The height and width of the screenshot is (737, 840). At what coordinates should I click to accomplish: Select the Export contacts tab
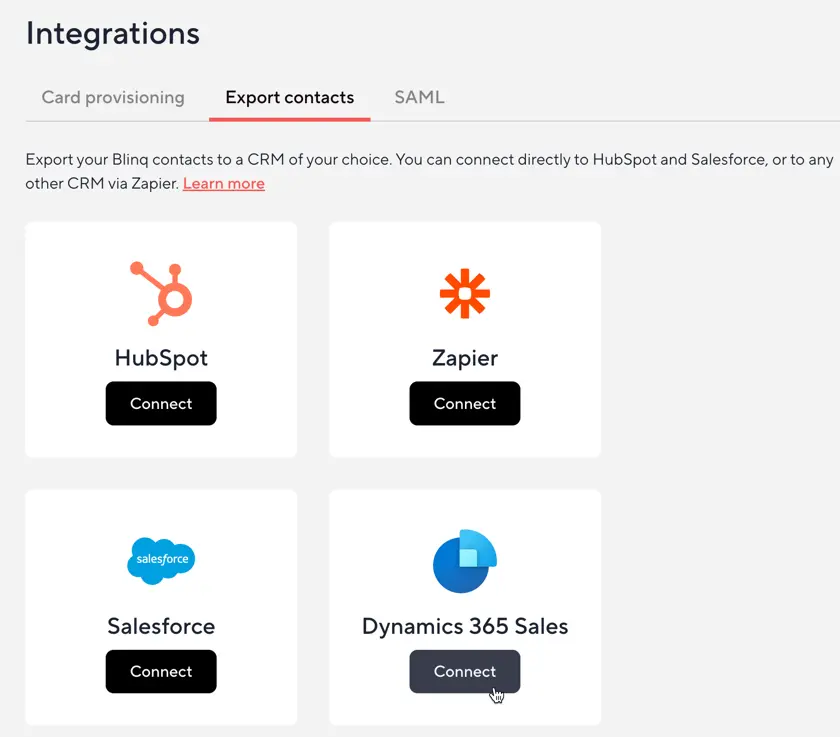pos(289,97)
